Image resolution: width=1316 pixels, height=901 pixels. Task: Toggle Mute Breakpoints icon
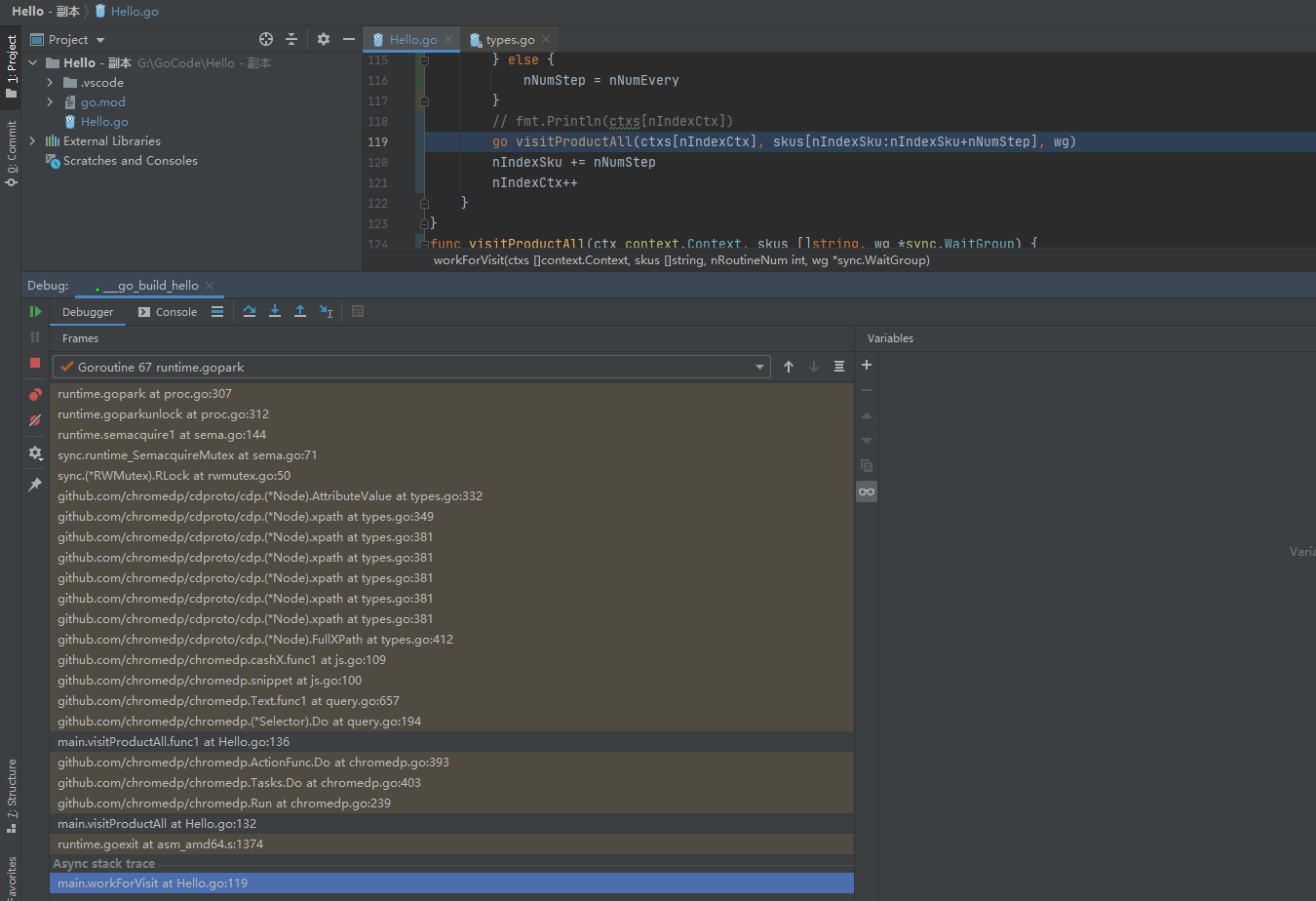point(35,420)
